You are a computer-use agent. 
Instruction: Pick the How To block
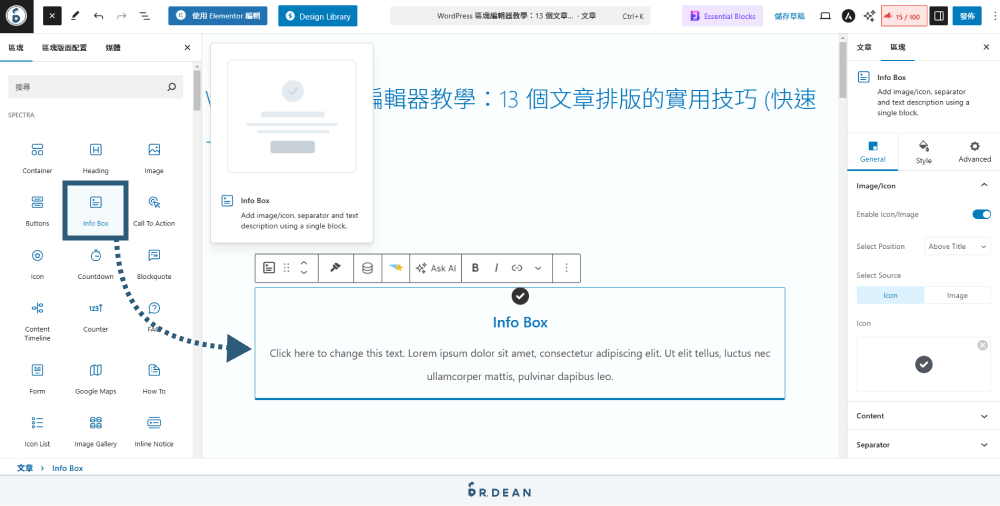pyautogui.click(x=154, y=379)
